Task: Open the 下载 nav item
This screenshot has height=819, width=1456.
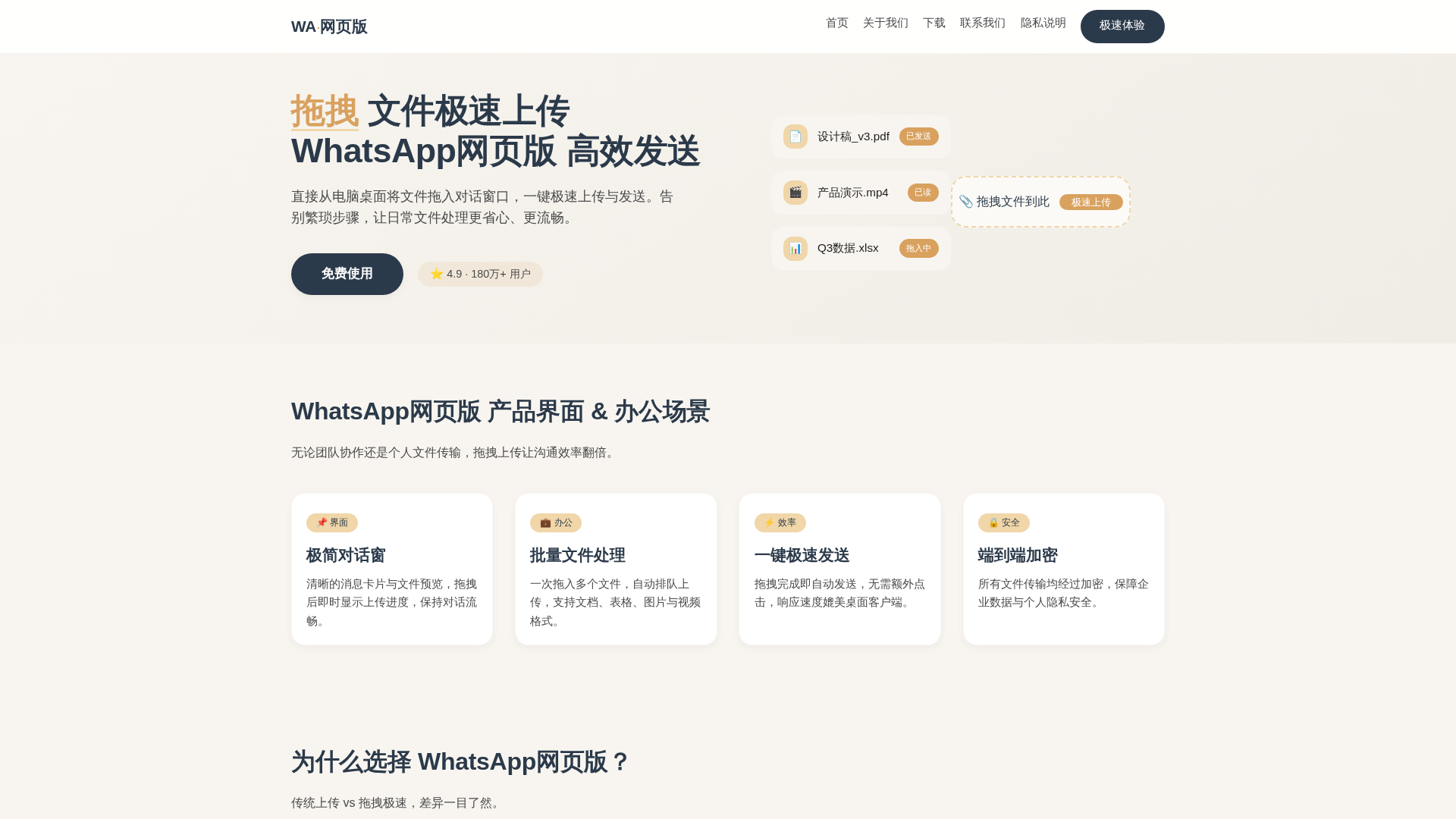Action: (934, 23)
